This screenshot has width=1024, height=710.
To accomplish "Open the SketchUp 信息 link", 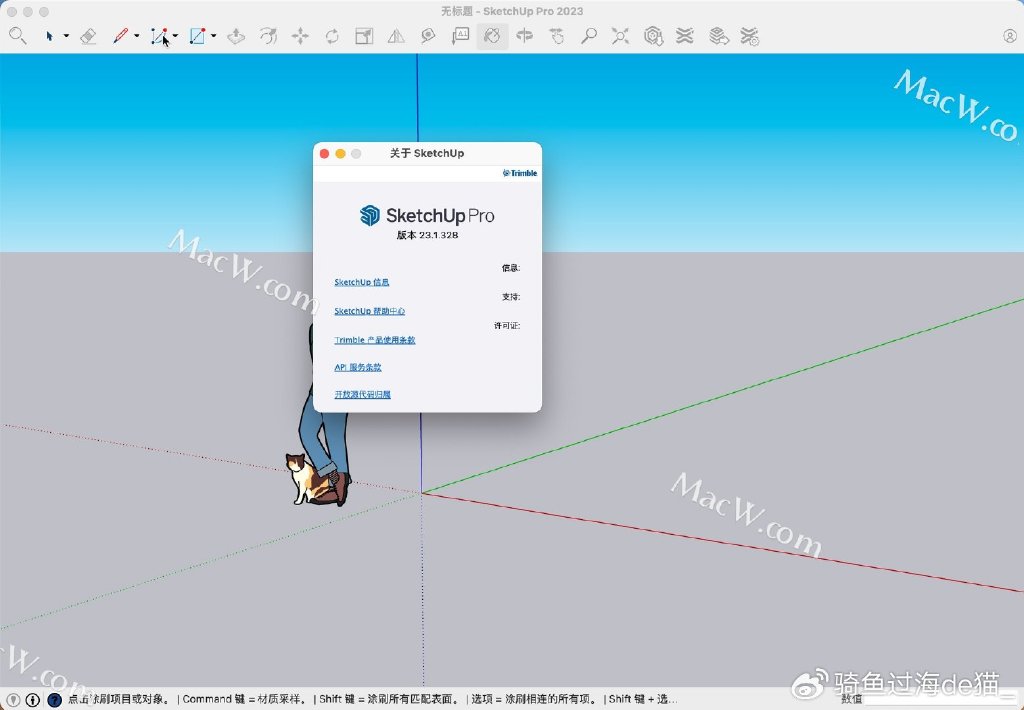I will (x=362, y=282).
